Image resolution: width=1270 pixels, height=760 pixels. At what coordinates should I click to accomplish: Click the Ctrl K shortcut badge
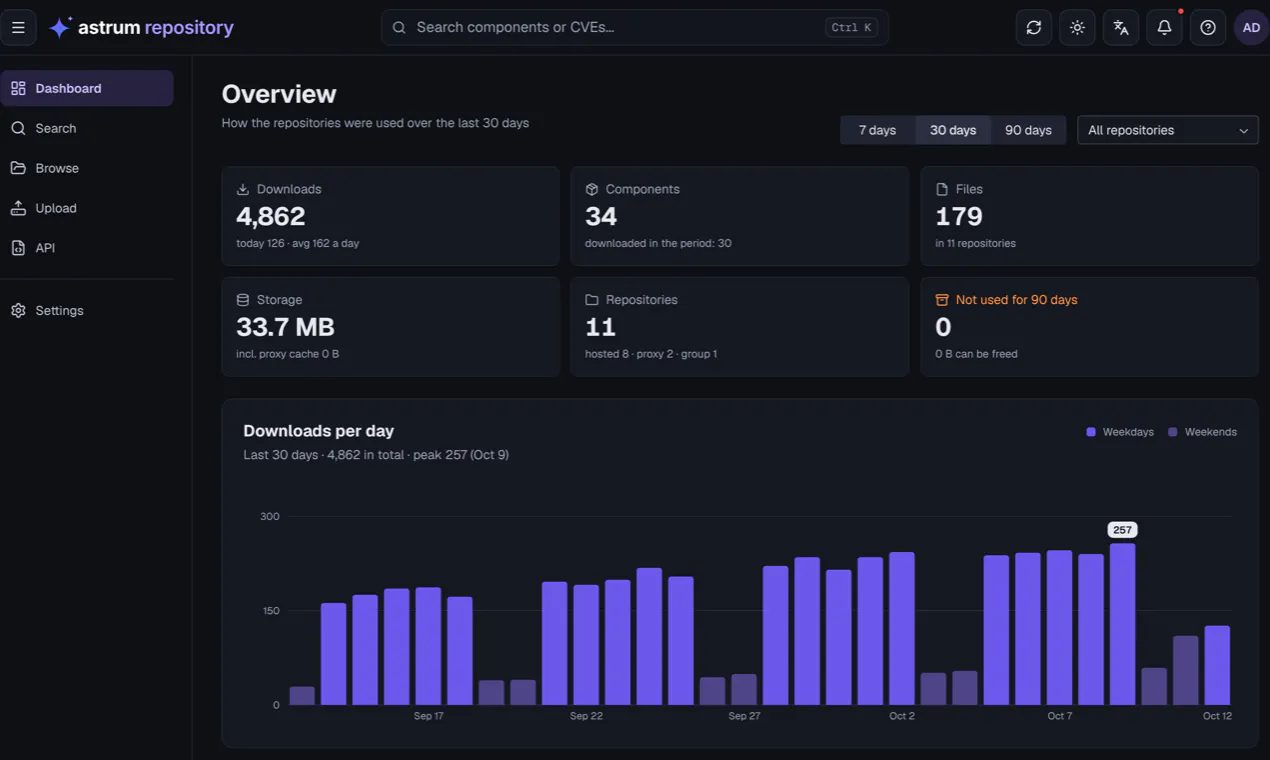[x=852, y=28]
